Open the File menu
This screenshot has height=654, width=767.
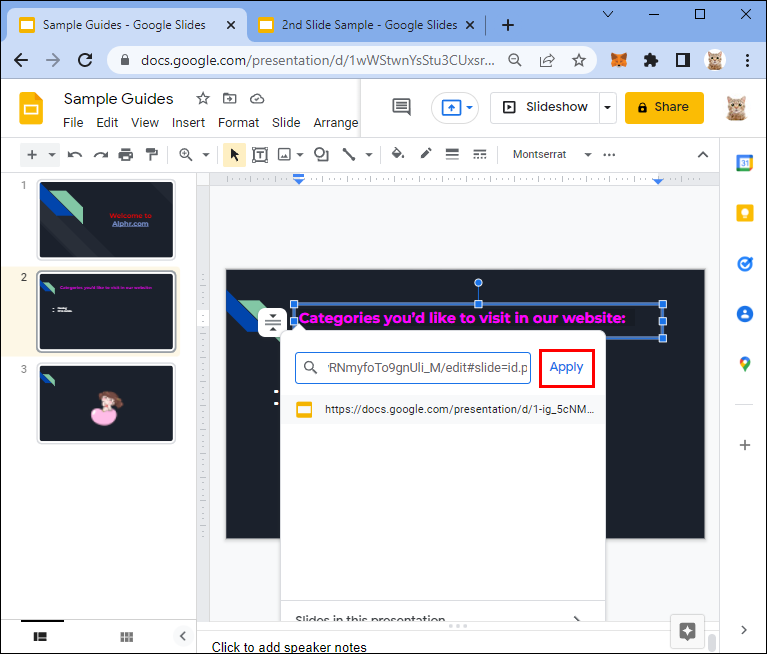point(73,122)
